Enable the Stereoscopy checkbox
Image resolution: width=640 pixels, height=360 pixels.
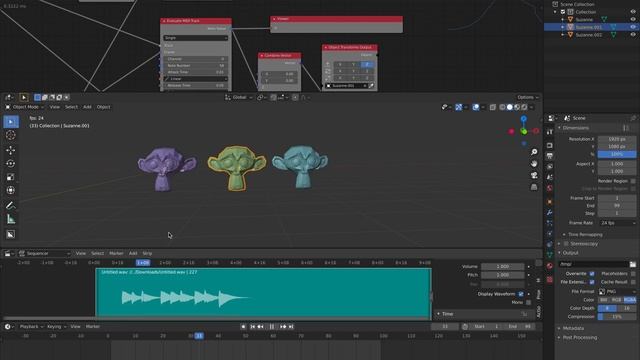(x=566, y=244)
